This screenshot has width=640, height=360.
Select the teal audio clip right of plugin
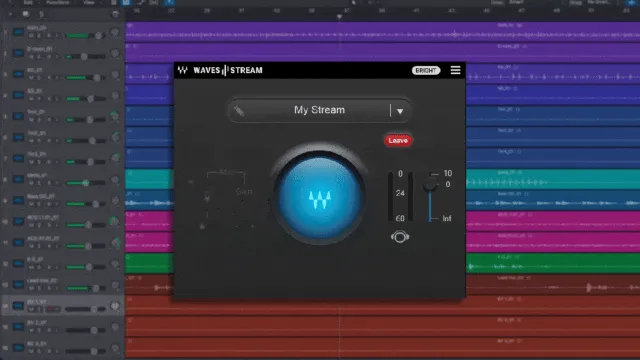[x=553, y=179]
